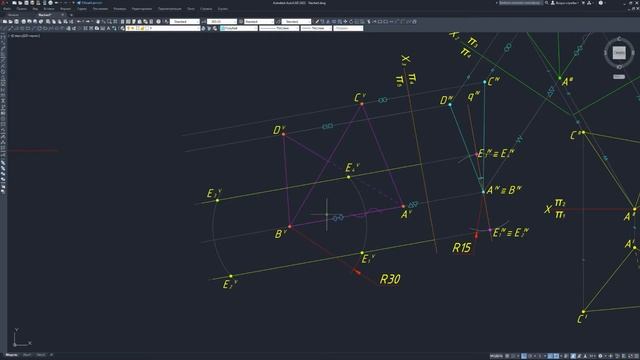Screen dimensions: 640x360
Task: Click the search magnifier icon in title bar
Action: (x=547, y=3)
